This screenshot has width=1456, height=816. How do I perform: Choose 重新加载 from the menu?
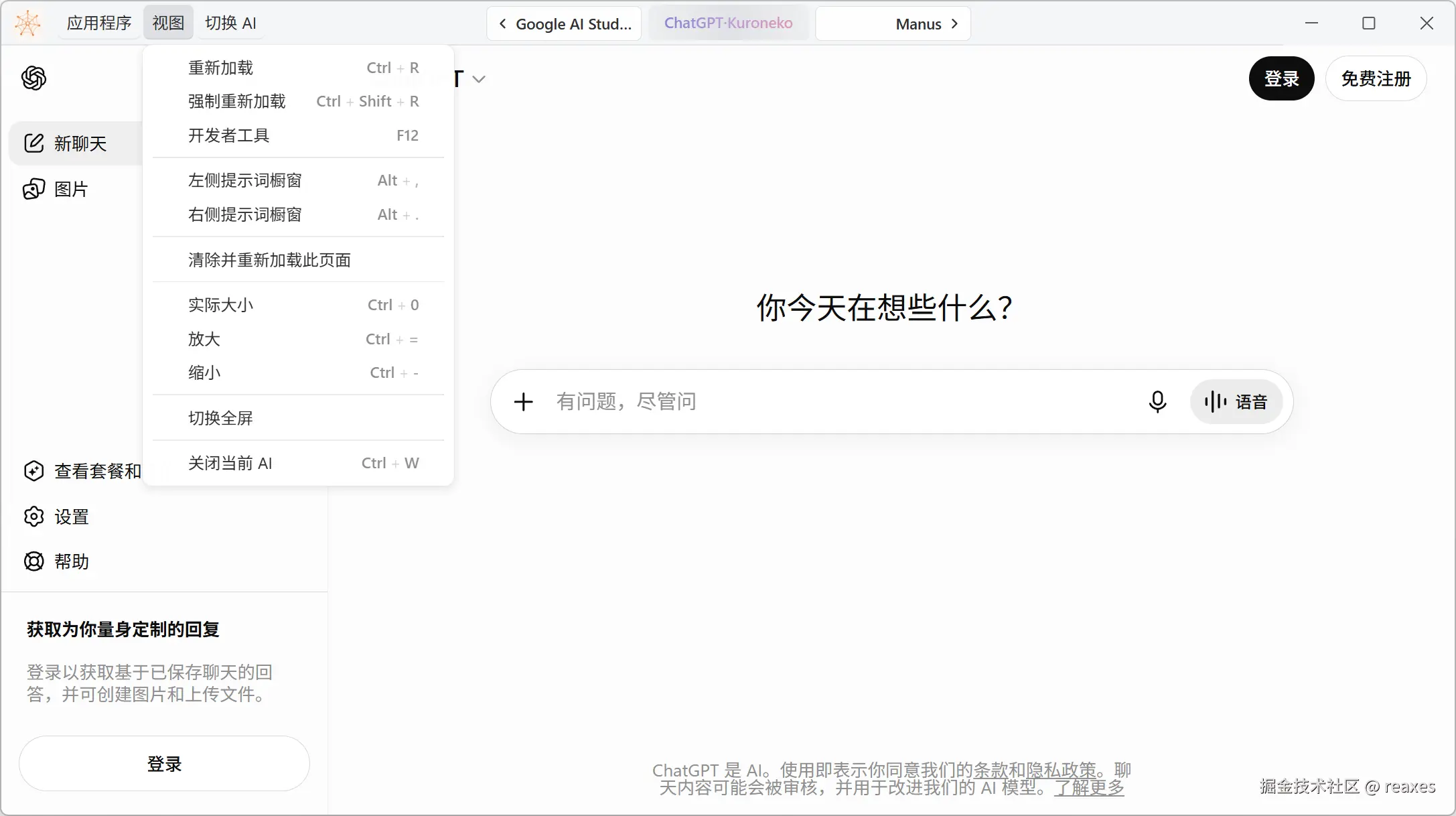[x=298, y=68]
